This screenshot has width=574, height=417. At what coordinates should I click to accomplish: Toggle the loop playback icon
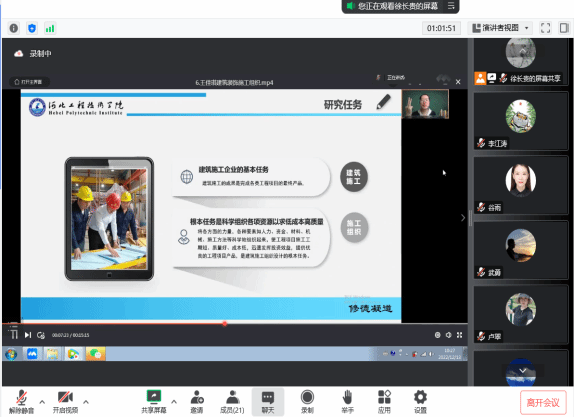pyautogui.click(x=41, y=335)
